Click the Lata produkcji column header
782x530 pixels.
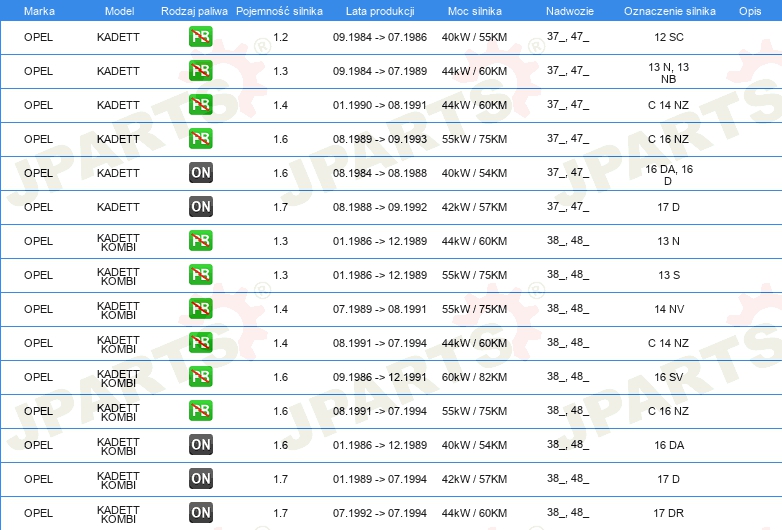coord(380,11)
